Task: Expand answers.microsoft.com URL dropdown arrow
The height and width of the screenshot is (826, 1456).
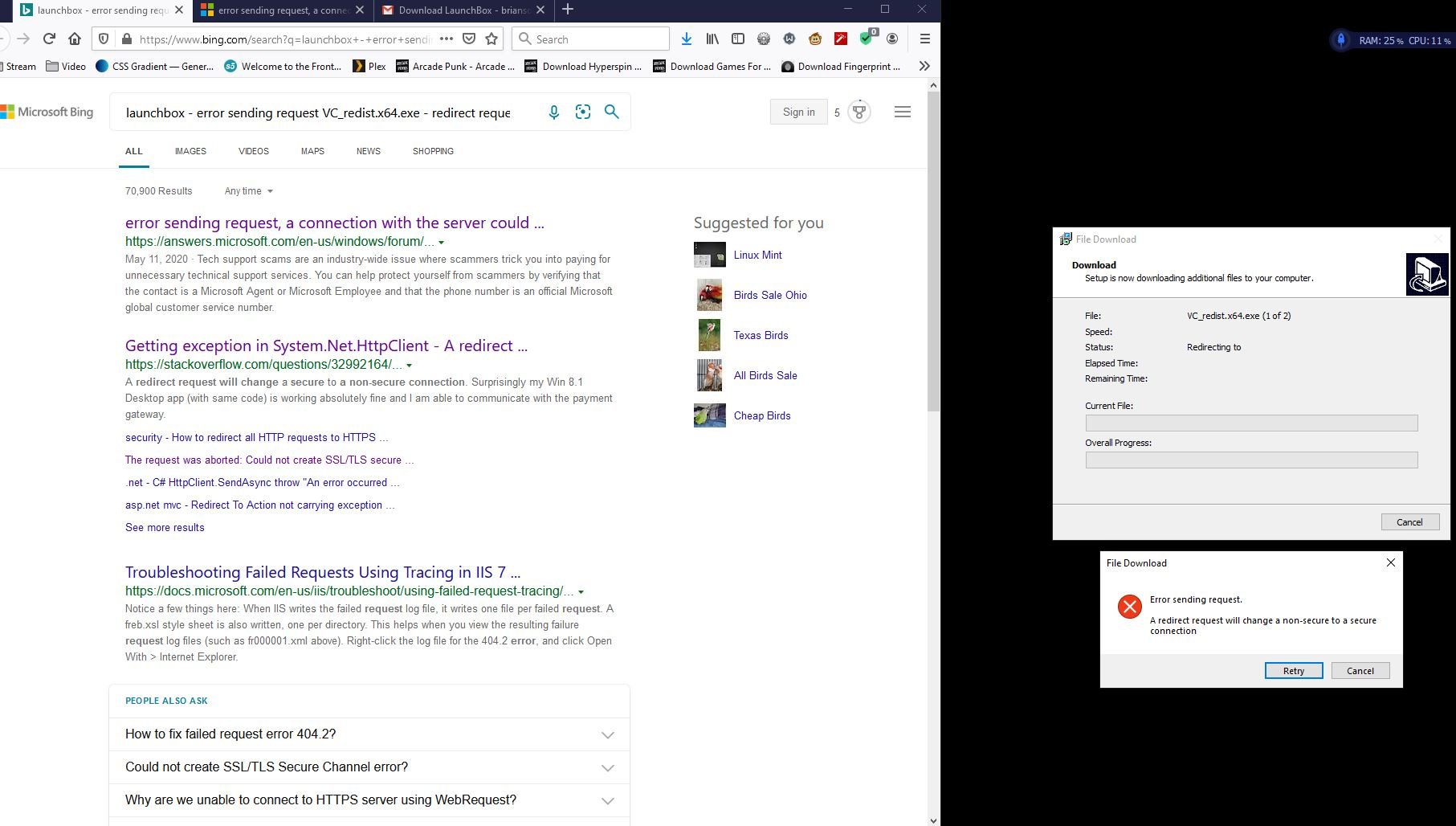Action: click(441, 242)
